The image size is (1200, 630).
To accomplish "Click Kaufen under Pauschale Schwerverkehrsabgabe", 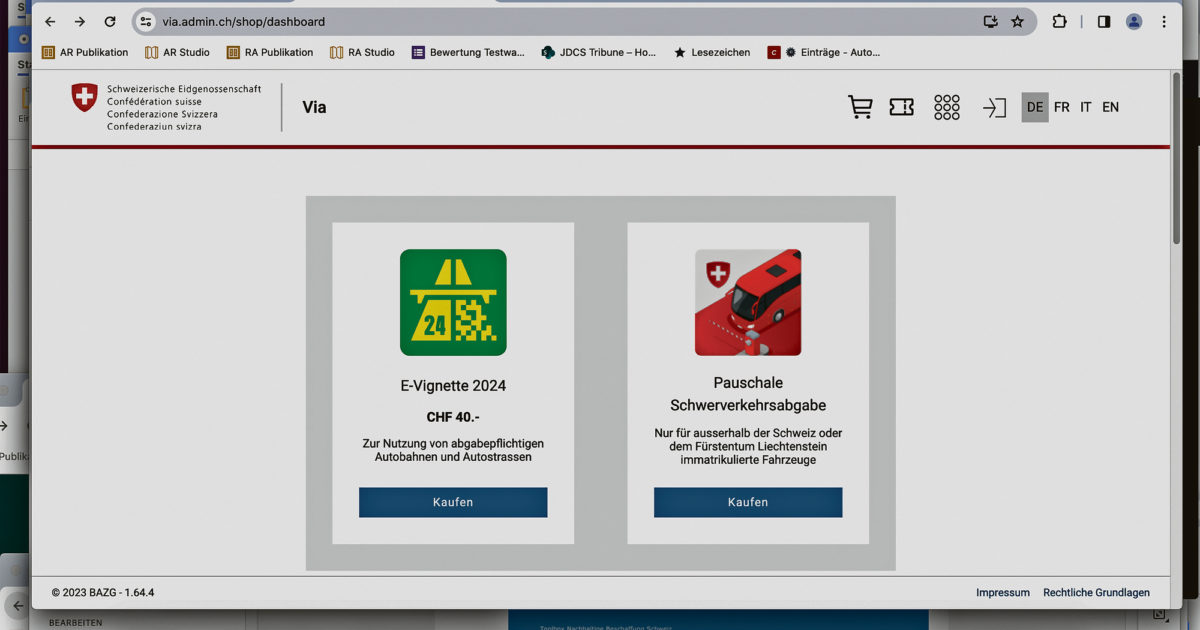I will click(748, 502).
